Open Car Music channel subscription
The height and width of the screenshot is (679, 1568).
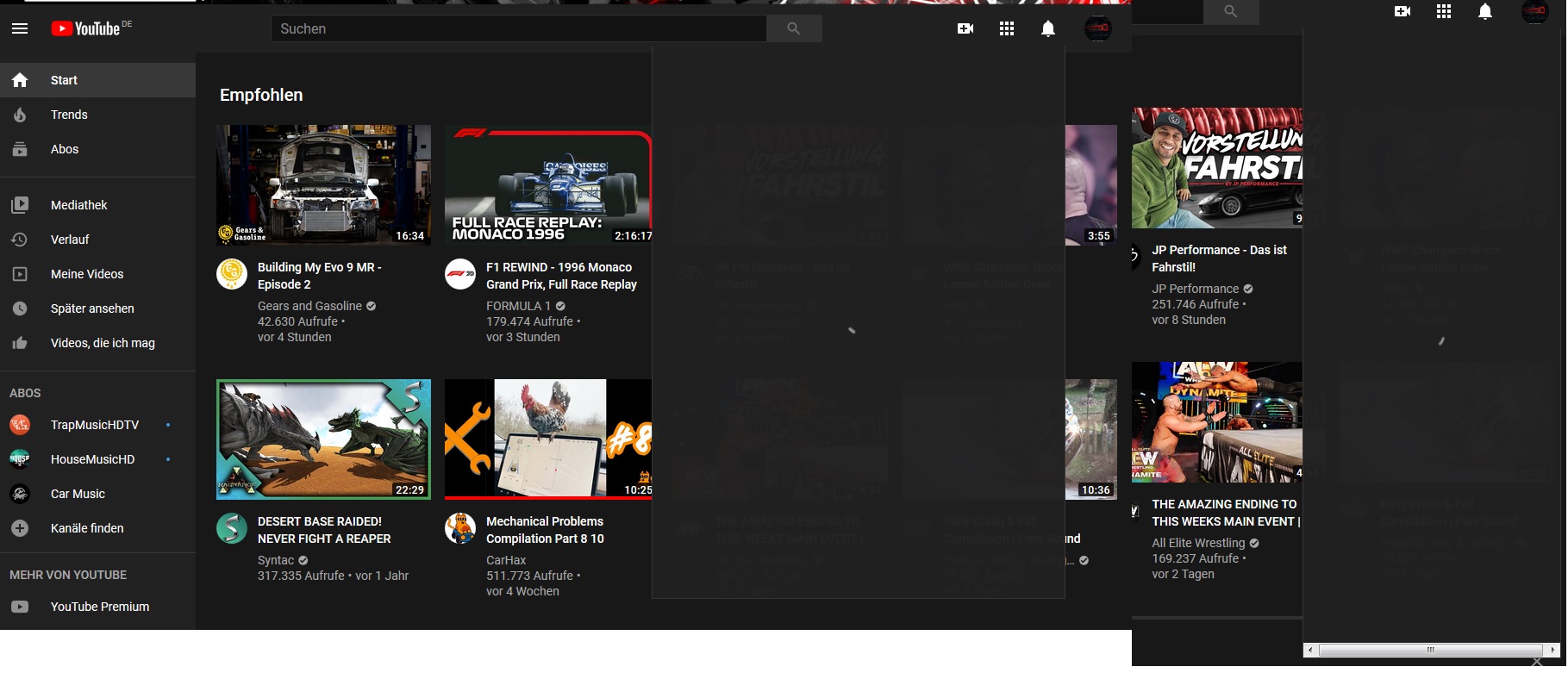97,494
